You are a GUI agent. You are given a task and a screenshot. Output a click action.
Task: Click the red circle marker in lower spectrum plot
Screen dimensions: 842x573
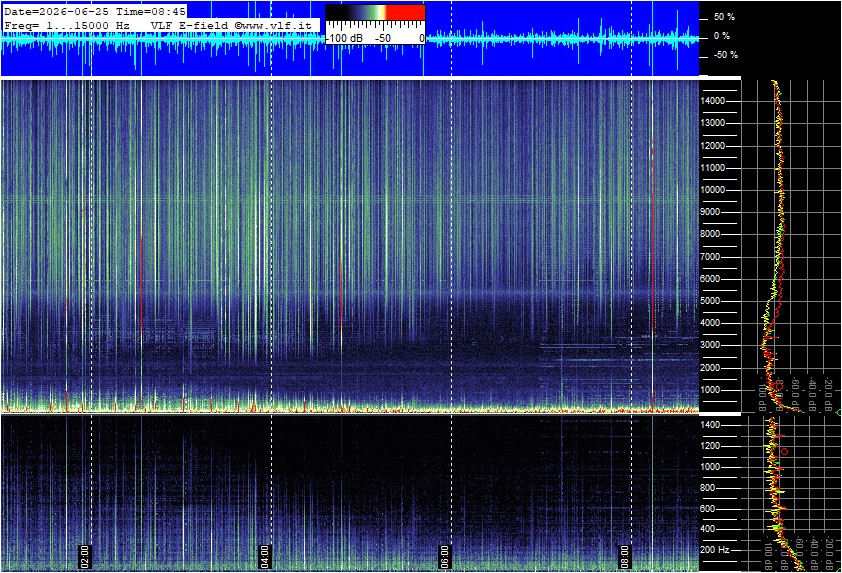[x=785, y=452]
